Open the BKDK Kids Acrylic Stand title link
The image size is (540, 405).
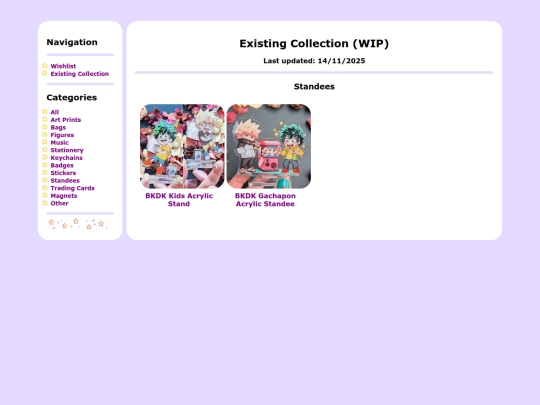[x=179, y=200]
